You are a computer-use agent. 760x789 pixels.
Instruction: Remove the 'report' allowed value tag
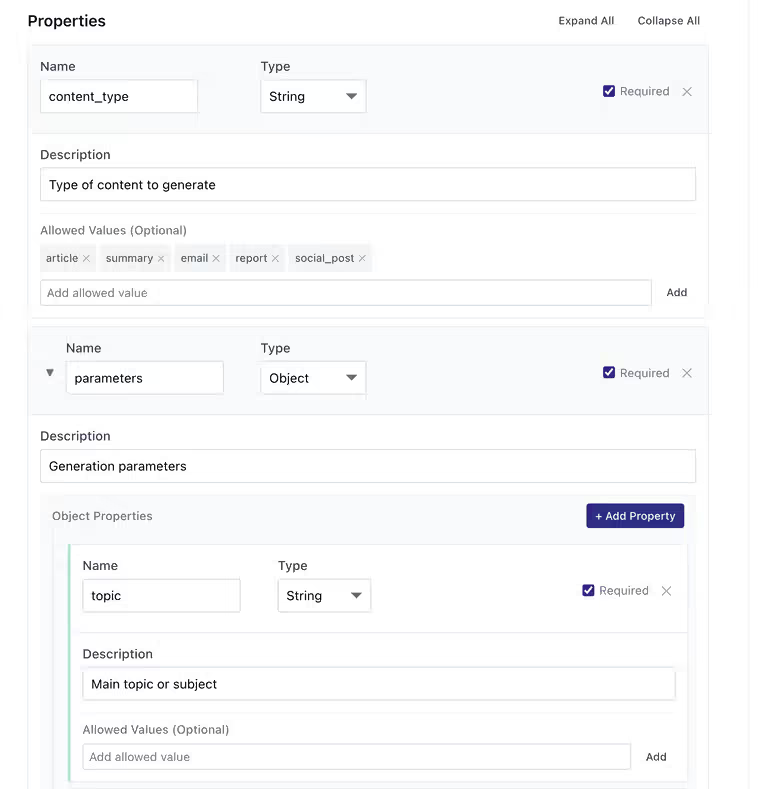275,258
